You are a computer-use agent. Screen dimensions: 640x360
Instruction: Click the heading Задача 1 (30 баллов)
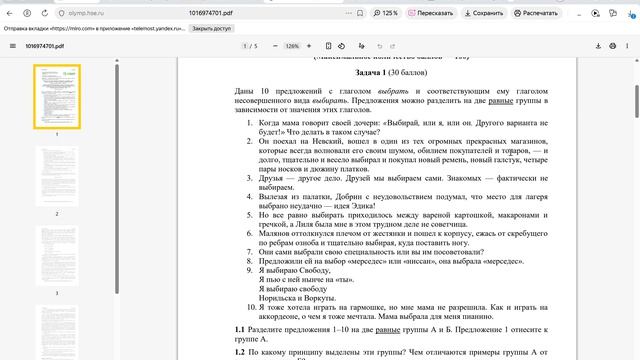coord(391,73)
